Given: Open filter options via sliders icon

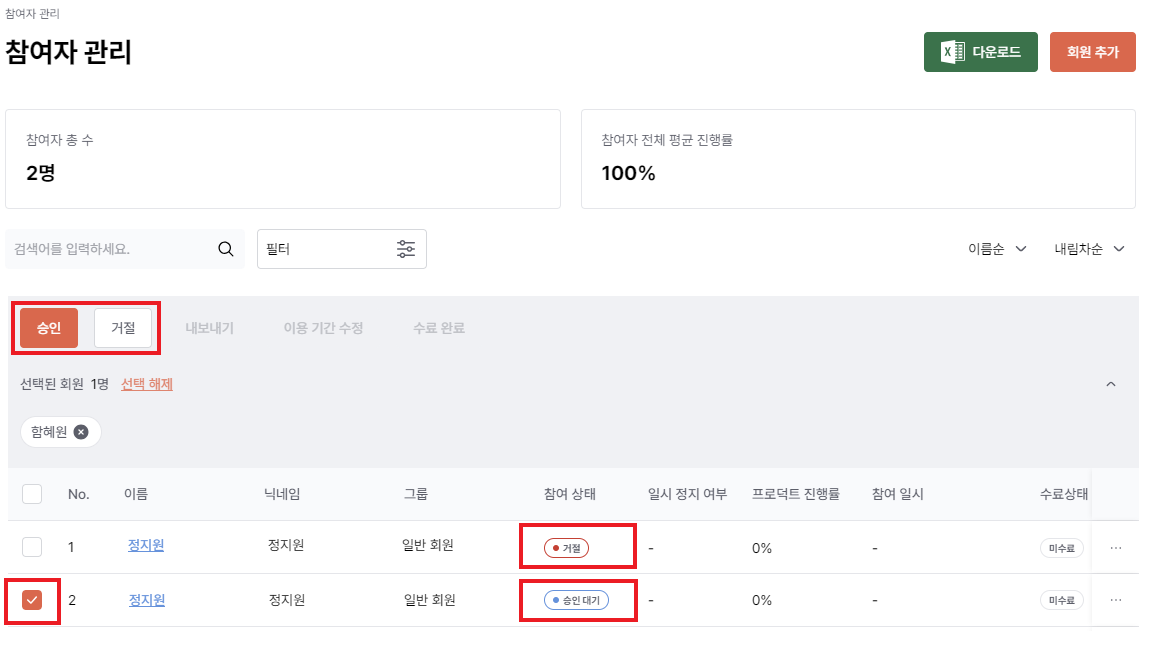Looking at the screenshot, I should click(406, 249).
